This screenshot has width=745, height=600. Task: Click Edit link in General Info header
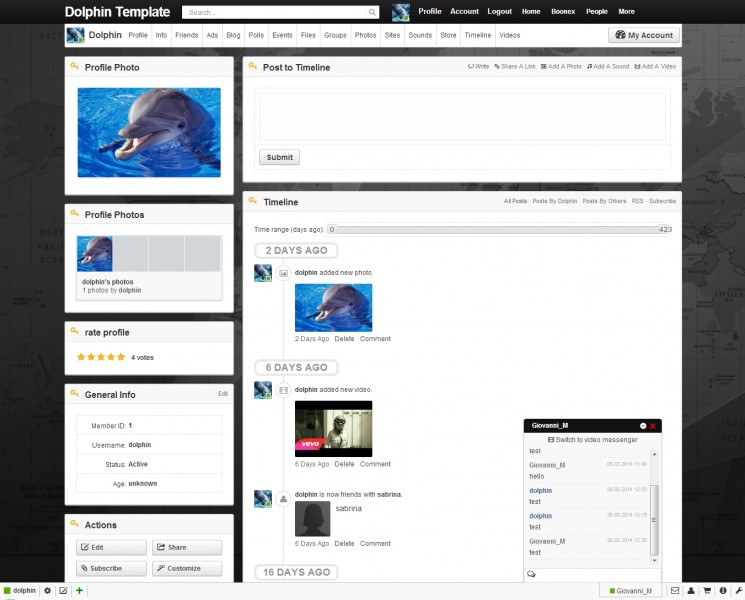(x=223, y=394)
